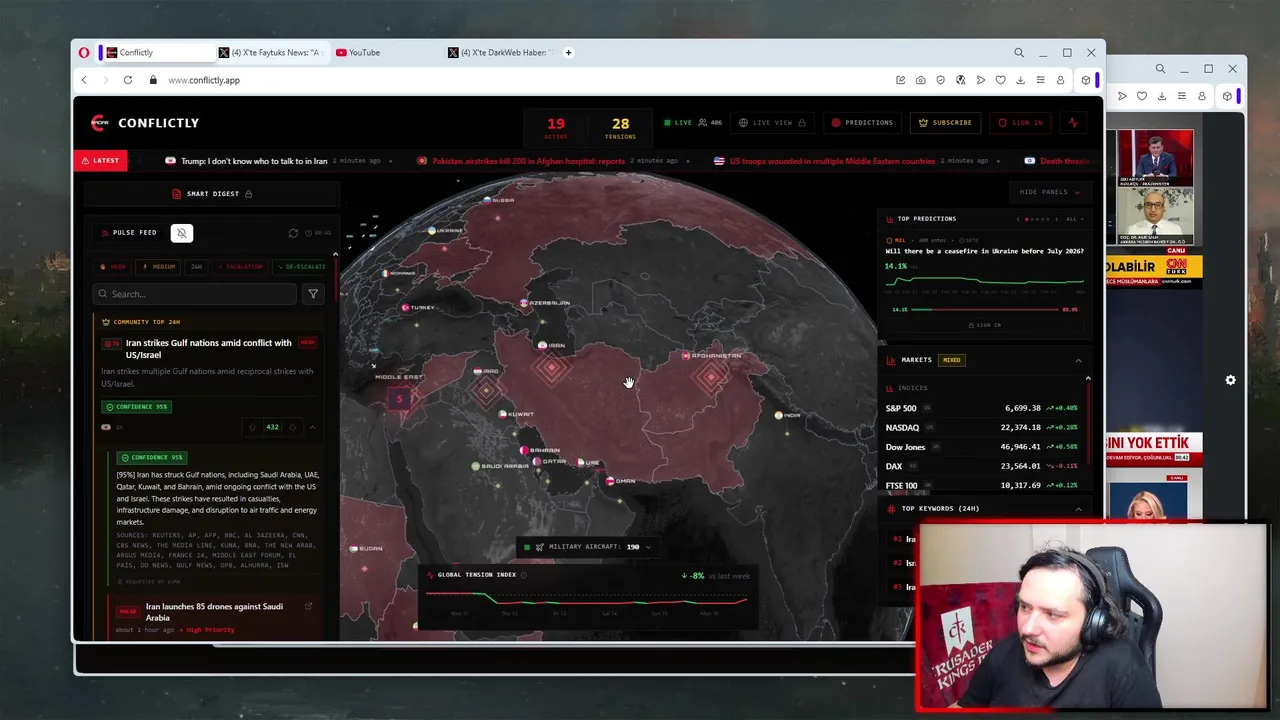Screen dimensions: 1280x720
Task: Open the activity pulse icon button
Action: pos(1073,123)
